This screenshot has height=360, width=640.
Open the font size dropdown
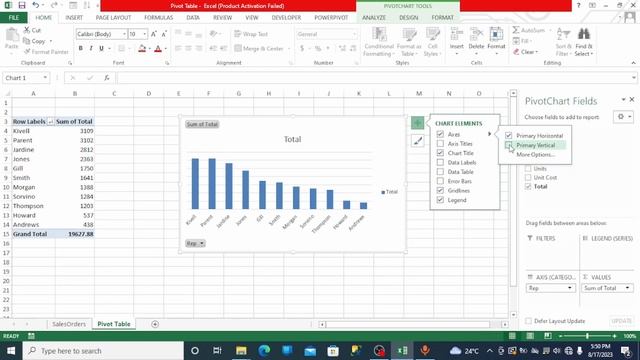pos(144,34)
